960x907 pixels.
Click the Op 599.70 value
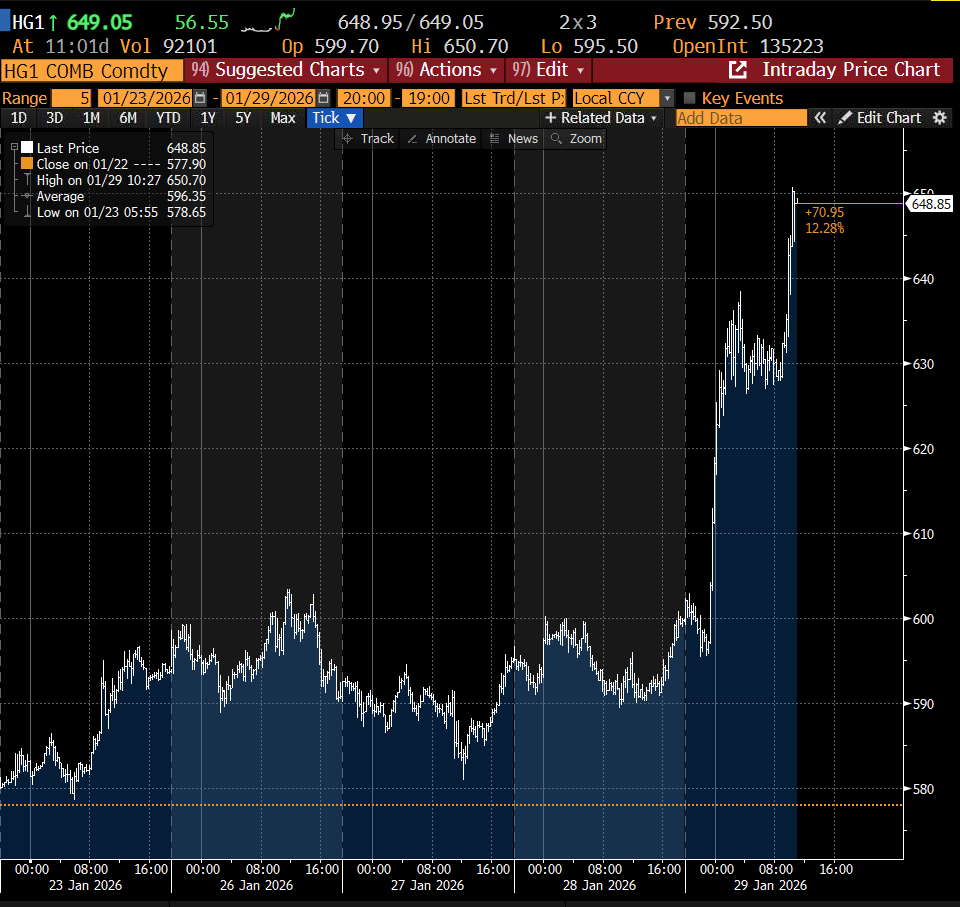tap(330, 47)
